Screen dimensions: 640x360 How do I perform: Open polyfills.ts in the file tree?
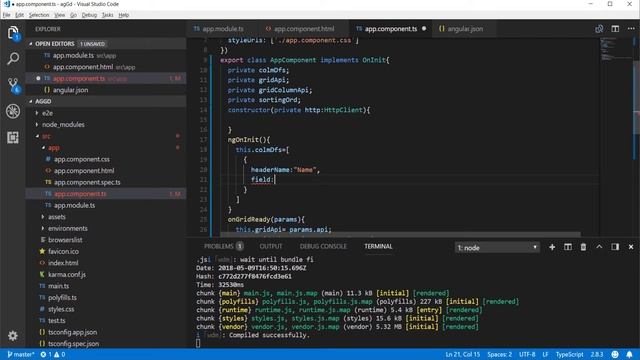(x=62, y=298)
